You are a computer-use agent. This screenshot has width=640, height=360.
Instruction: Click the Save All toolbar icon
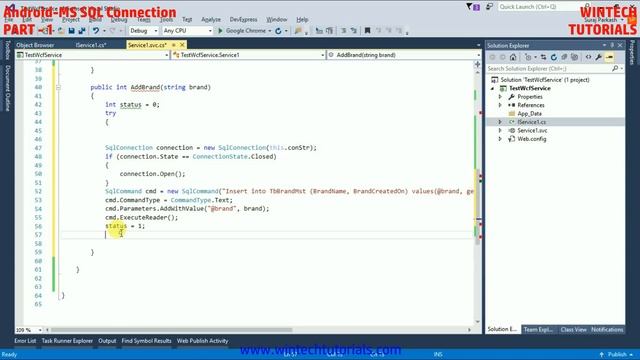(82, 31)
